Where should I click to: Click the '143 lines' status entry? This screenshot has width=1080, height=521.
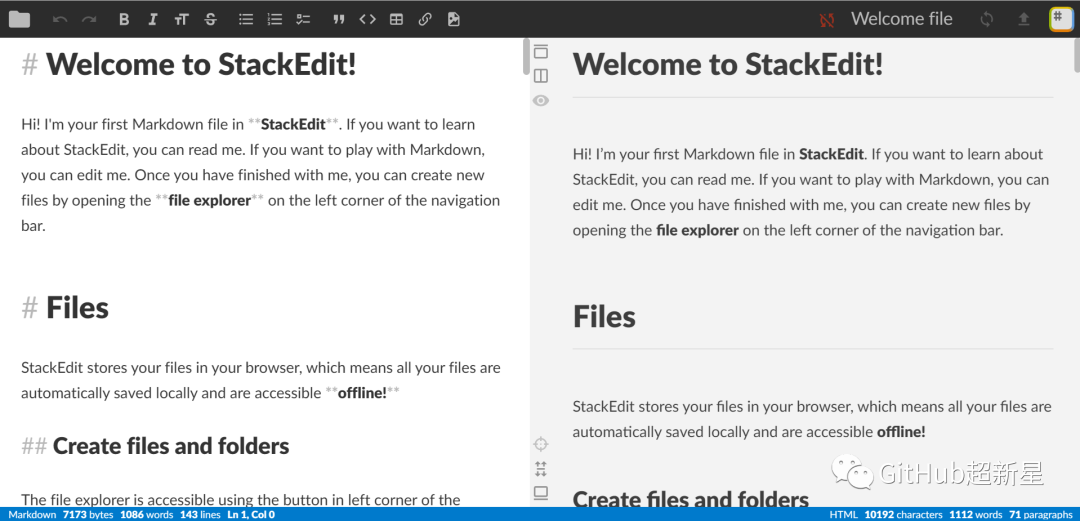pos(200,515)
